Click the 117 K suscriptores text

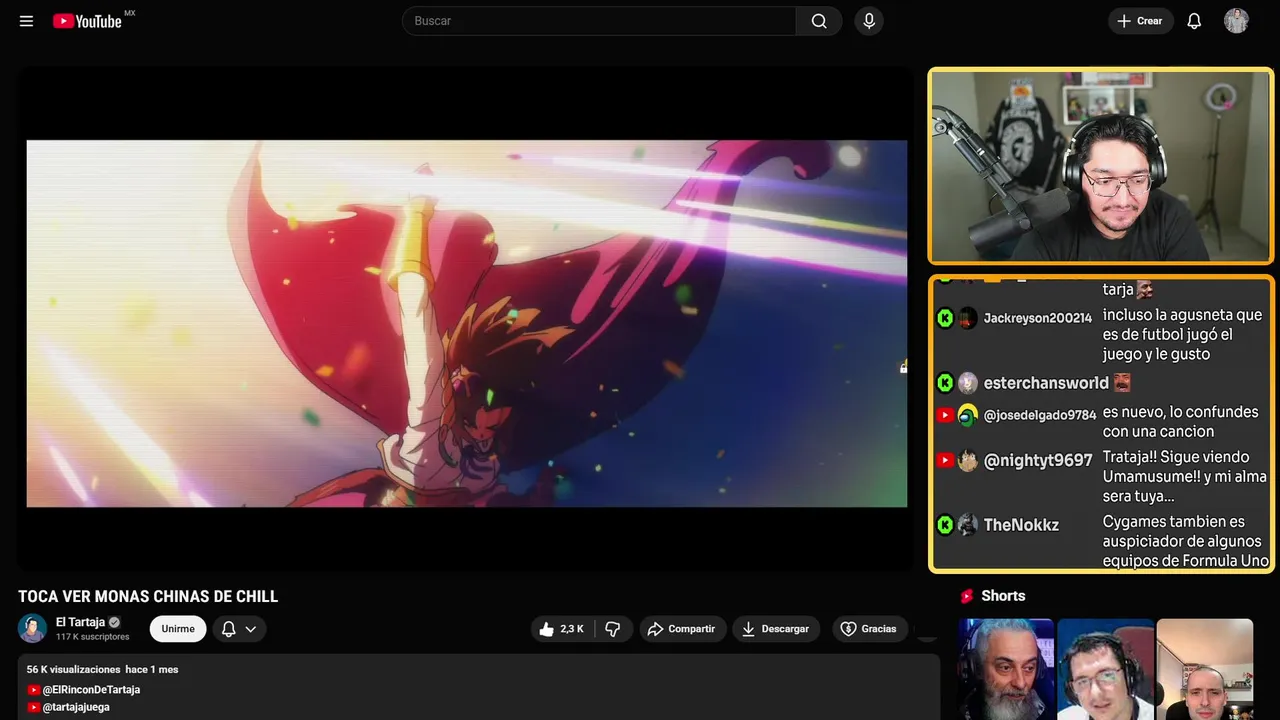pyautogui.click(x=93, y=637)
